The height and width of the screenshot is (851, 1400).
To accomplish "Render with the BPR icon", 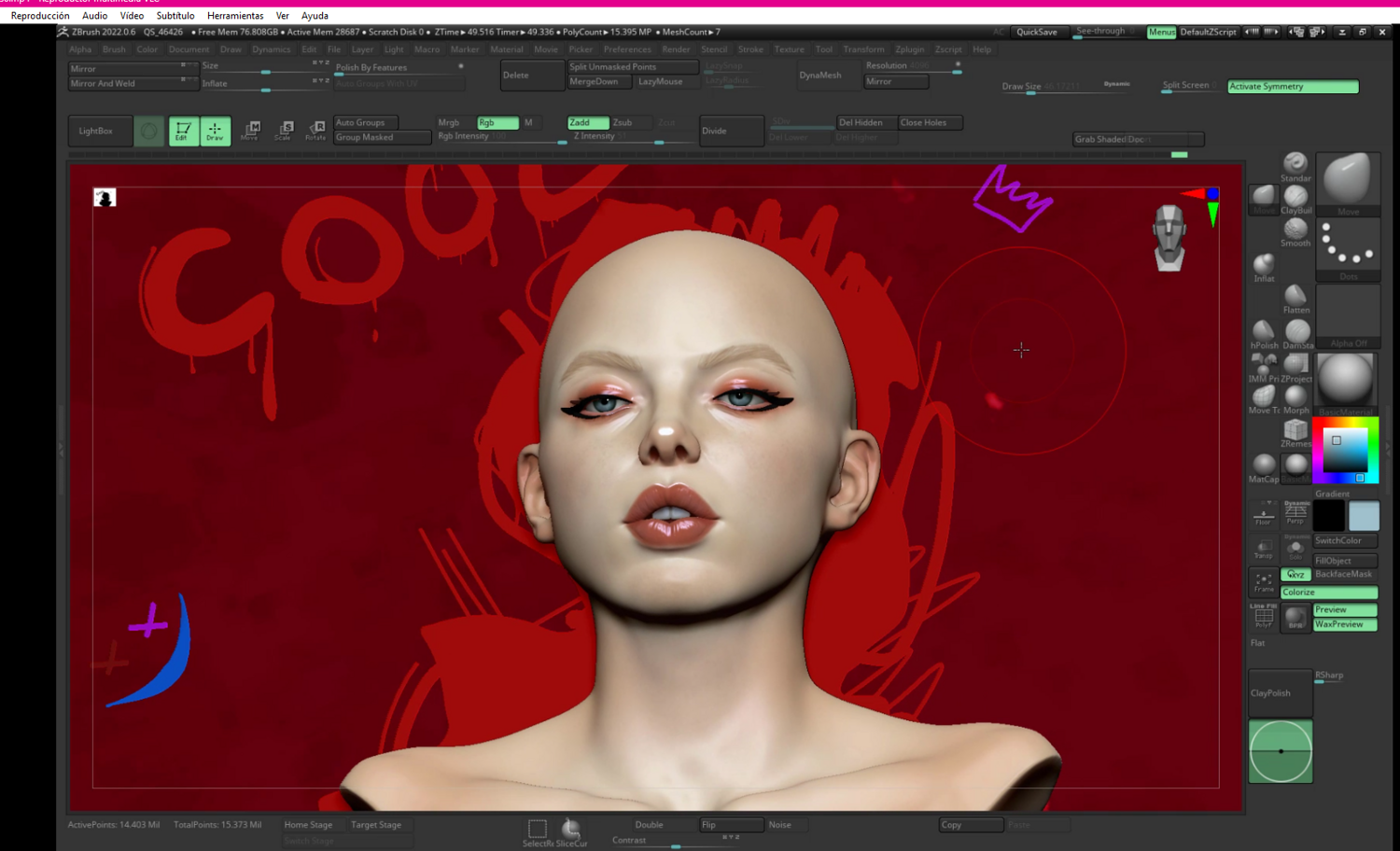I will pos(1295,617).
